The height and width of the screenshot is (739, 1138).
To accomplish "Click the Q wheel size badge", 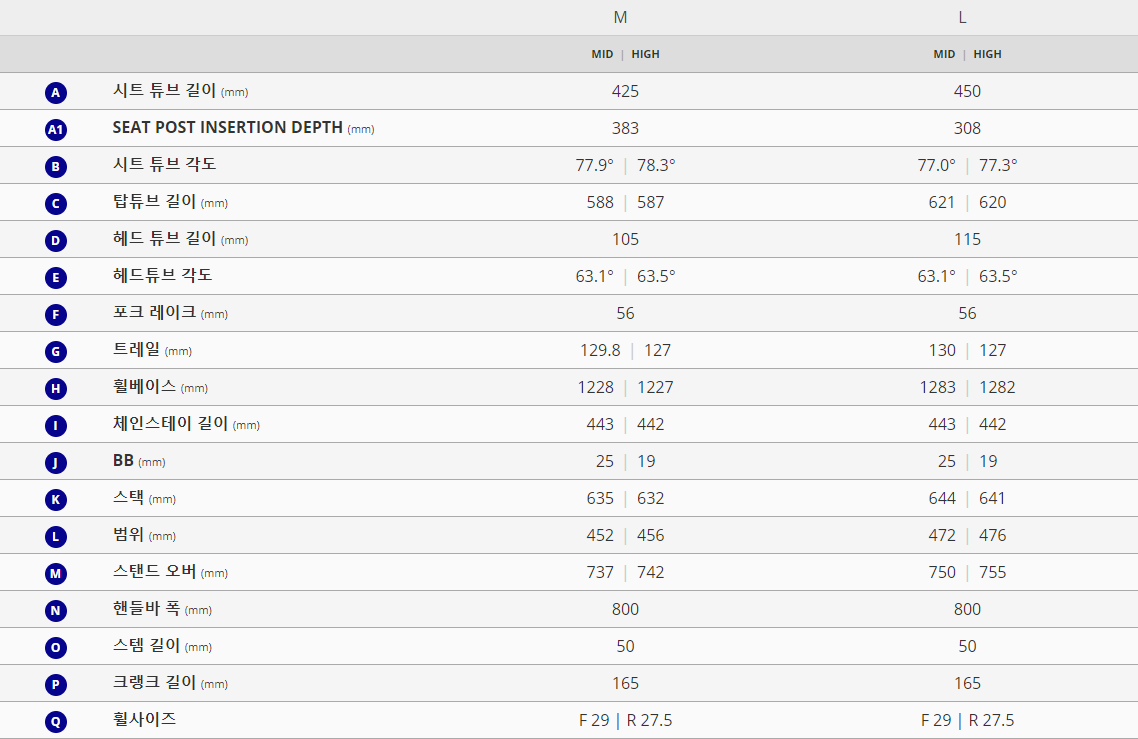I will point(56,722).
